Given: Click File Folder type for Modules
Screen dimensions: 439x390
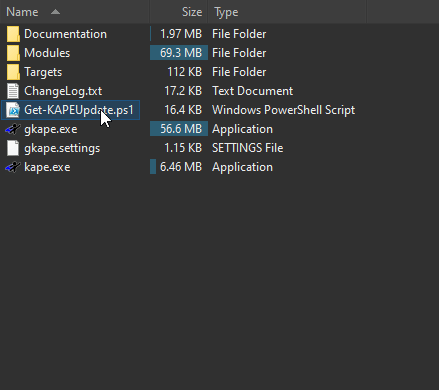Looking at the screenshot, I should (x=239, y=53).
